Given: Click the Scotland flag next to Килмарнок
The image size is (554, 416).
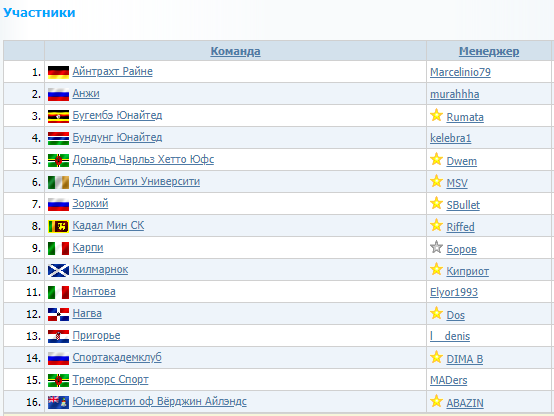Looking at the screenshot, I should (x=58, y=270).
